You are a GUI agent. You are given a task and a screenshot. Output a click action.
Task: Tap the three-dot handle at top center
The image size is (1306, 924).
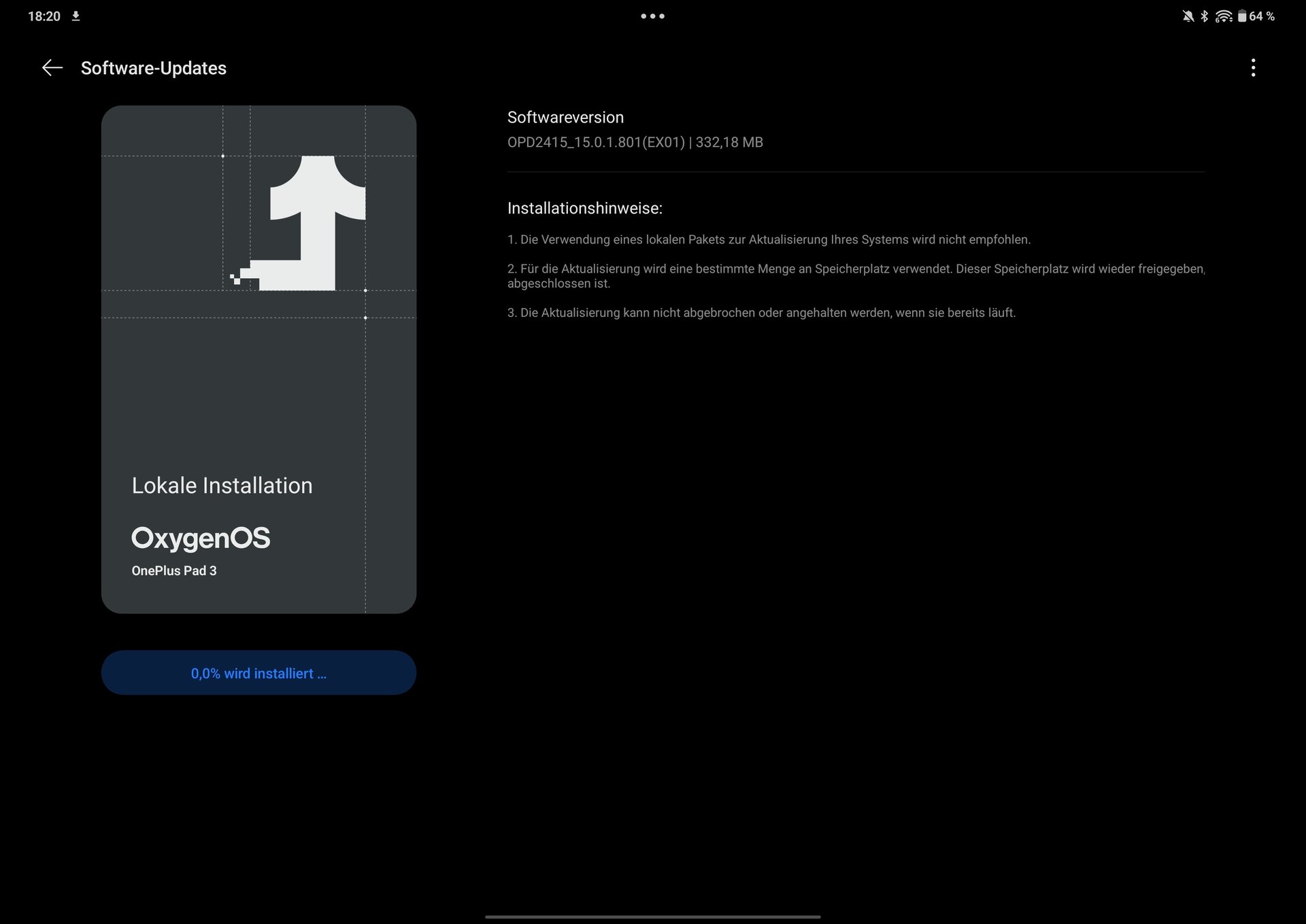(x=652, y=16)
